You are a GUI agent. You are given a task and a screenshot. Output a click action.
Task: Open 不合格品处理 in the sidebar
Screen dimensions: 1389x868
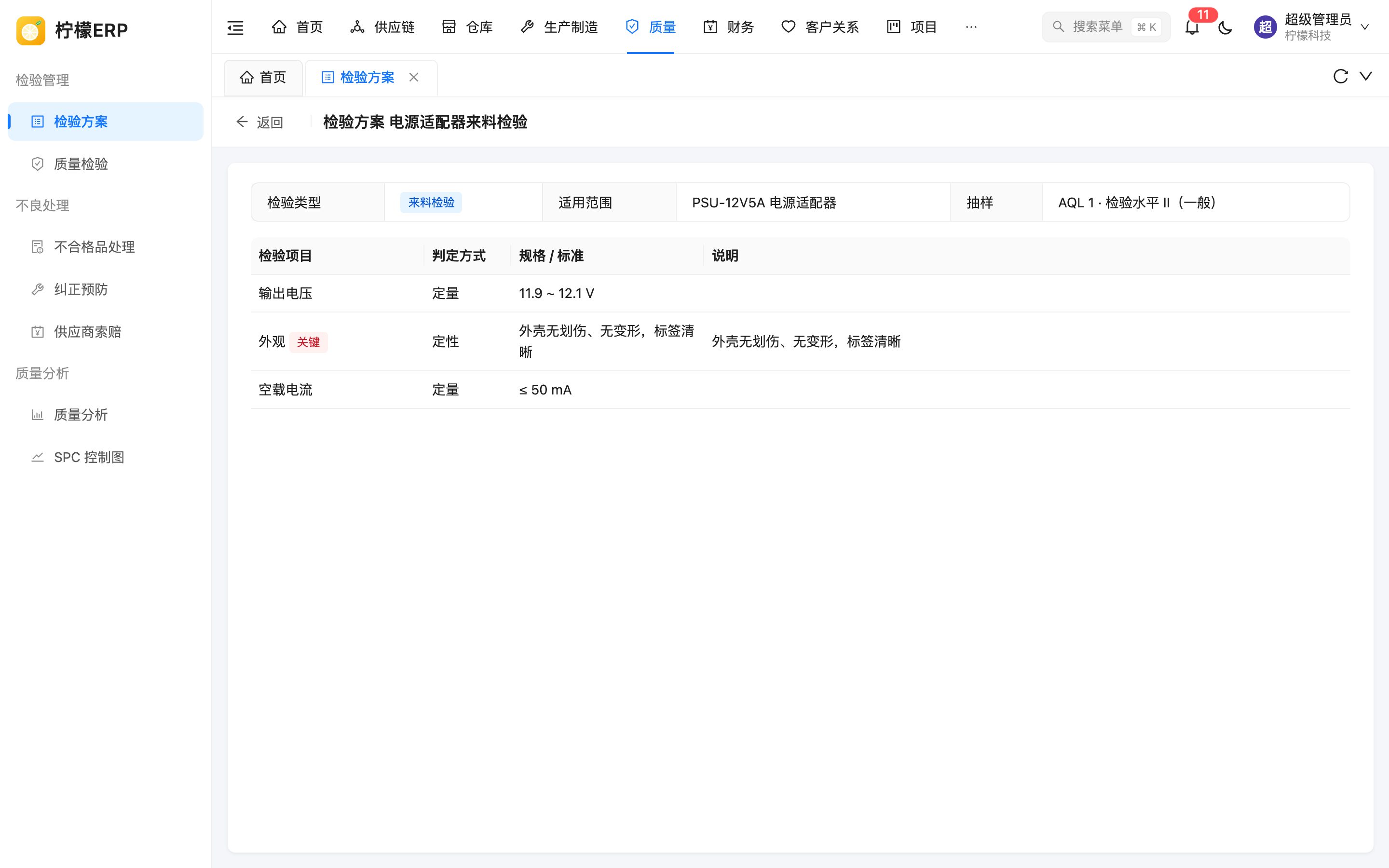click(106, 247)
